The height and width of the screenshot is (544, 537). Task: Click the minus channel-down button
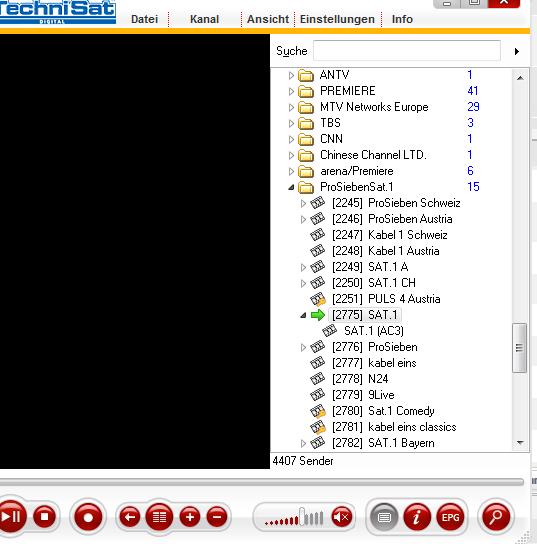click(217, 517)
